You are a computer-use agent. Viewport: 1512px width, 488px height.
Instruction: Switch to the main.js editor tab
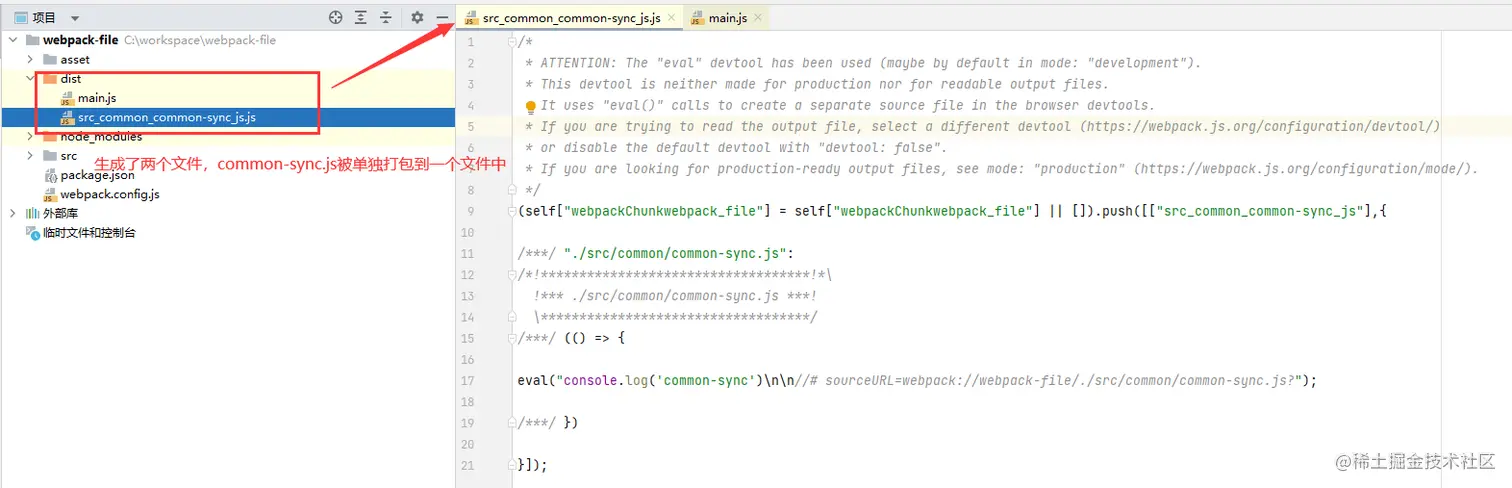[x=727, y=18]
